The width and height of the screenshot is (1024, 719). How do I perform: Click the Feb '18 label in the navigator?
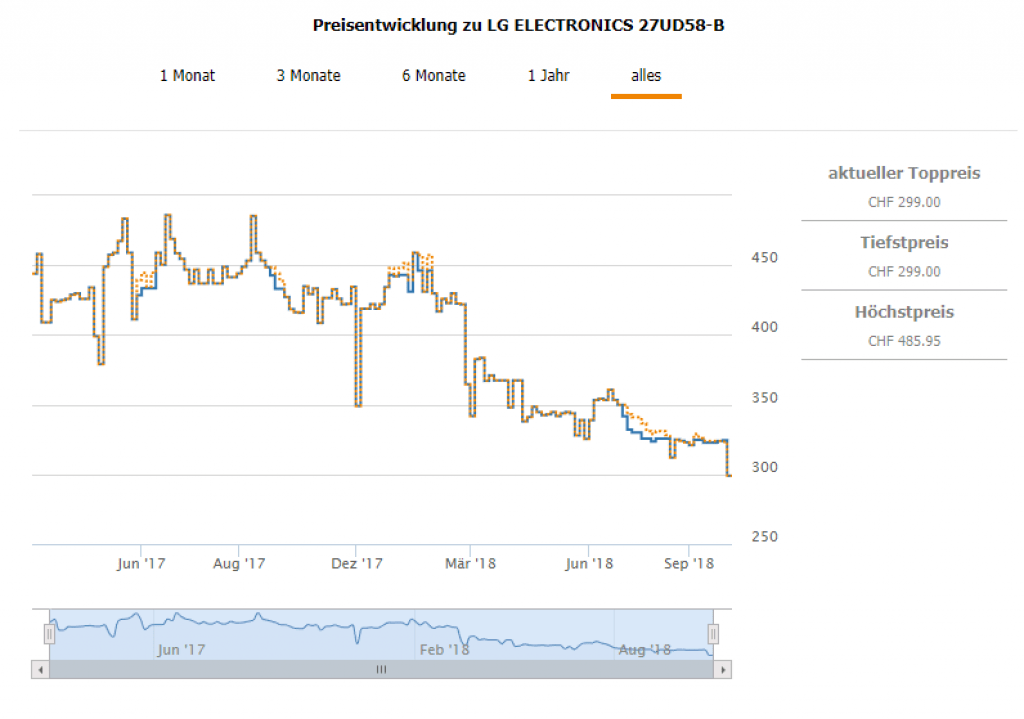[x=444, y=650]
